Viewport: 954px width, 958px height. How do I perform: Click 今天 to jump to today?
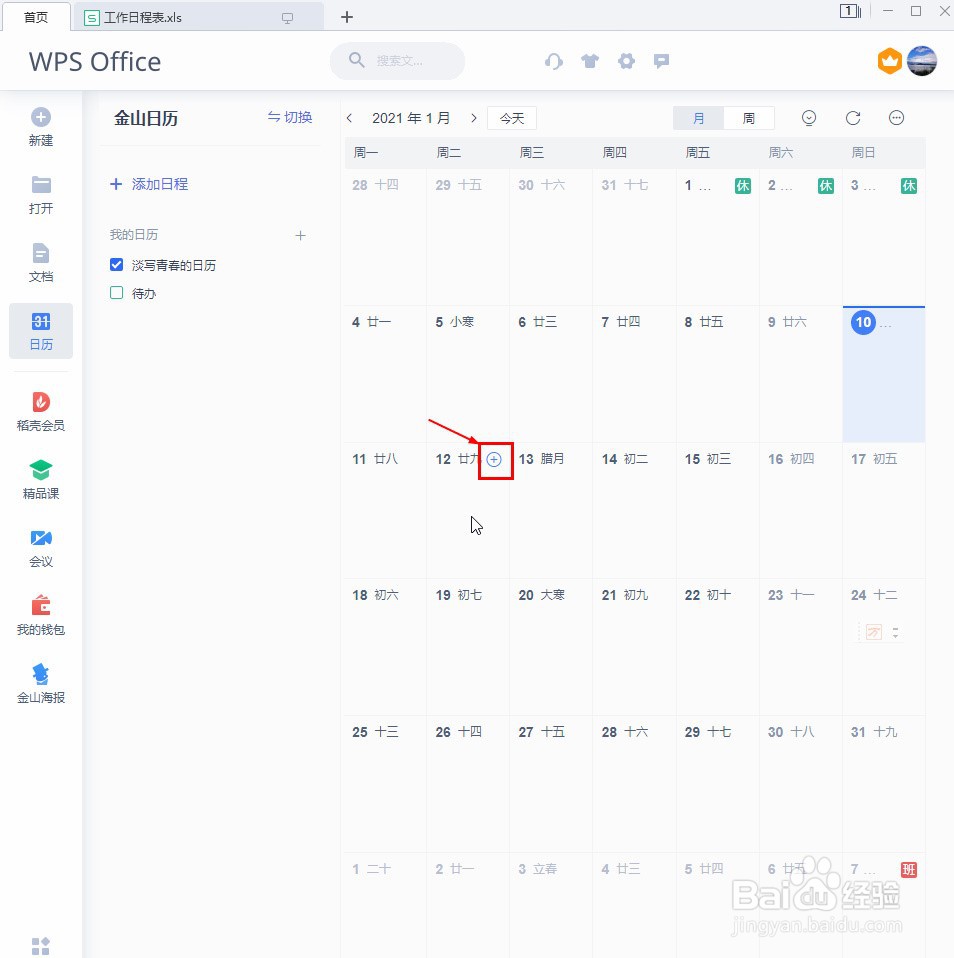(511, 117)
